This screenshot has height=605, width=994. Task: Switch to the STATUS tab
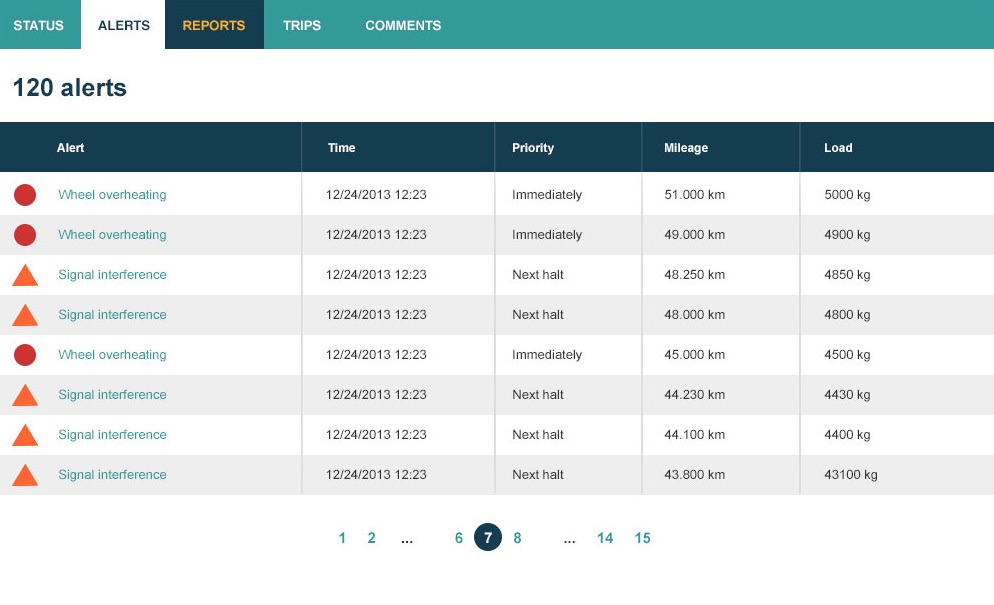(39, 25)
